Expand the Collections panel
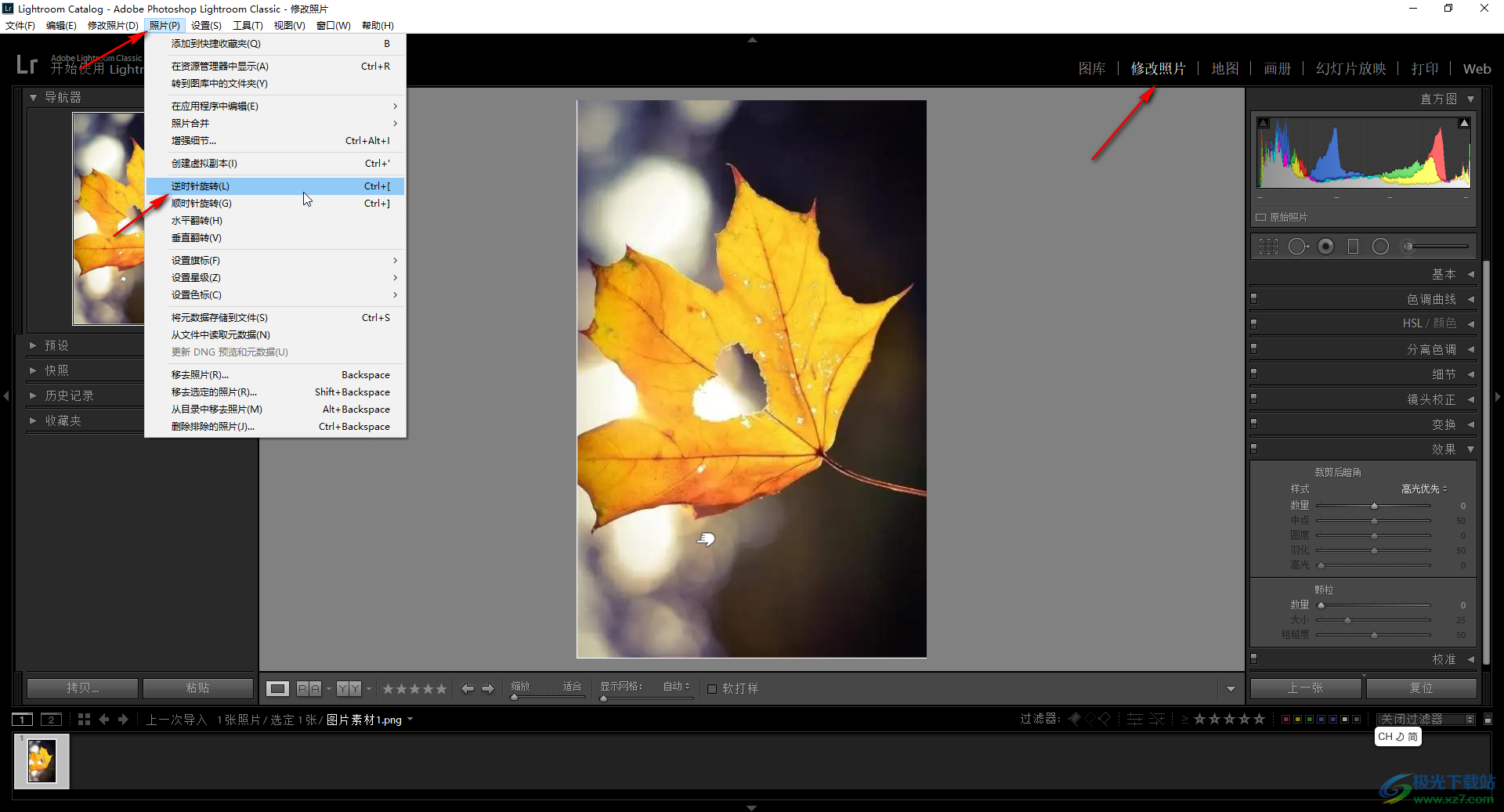This screenshot has width=1504, height=812. tap(33, 420)
